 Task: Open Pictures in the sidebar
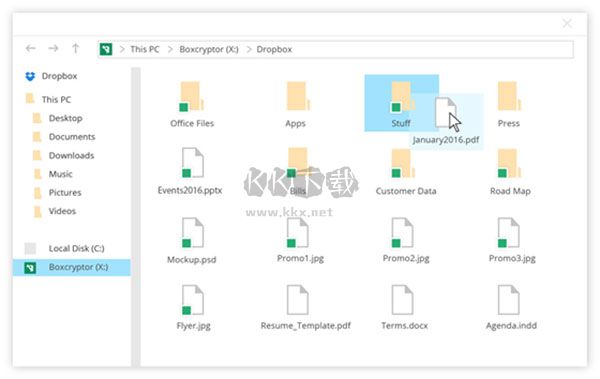pyautogui.click(x=57, y=193)
